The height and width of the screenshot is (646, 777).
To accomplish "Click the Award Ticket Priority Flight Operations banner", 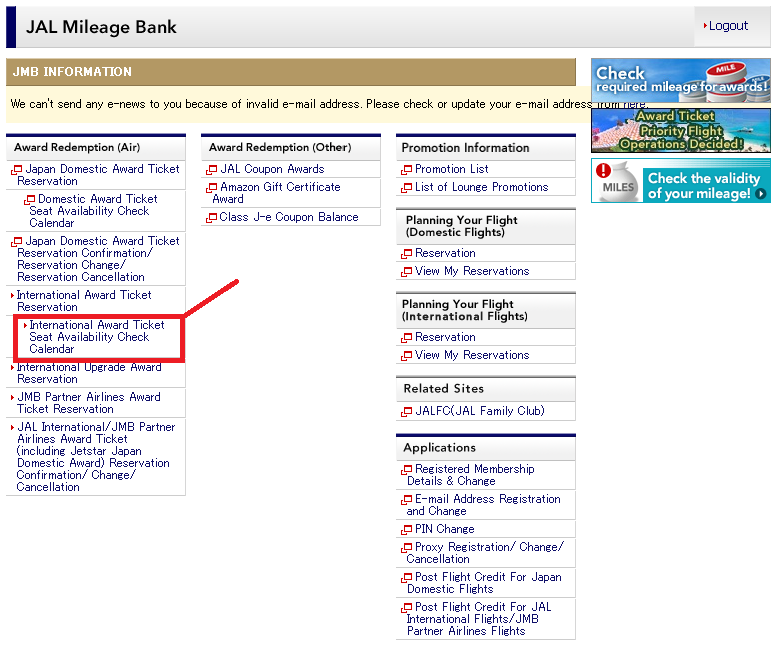I will 681,130.
